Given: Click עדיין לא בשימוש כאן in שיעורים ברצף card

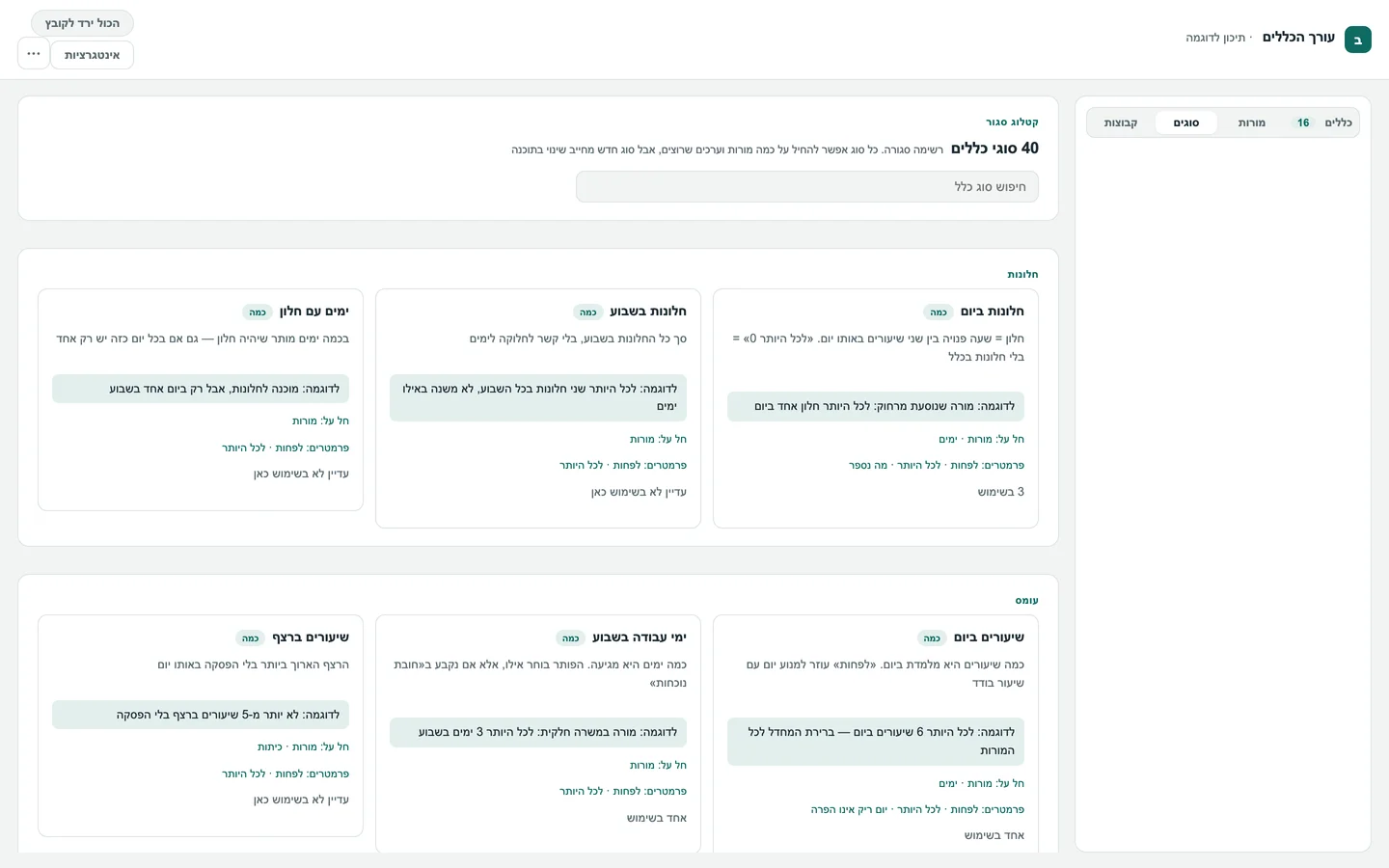Looking at the screenshot, I should pyautogui.click(x=301, y=800).
